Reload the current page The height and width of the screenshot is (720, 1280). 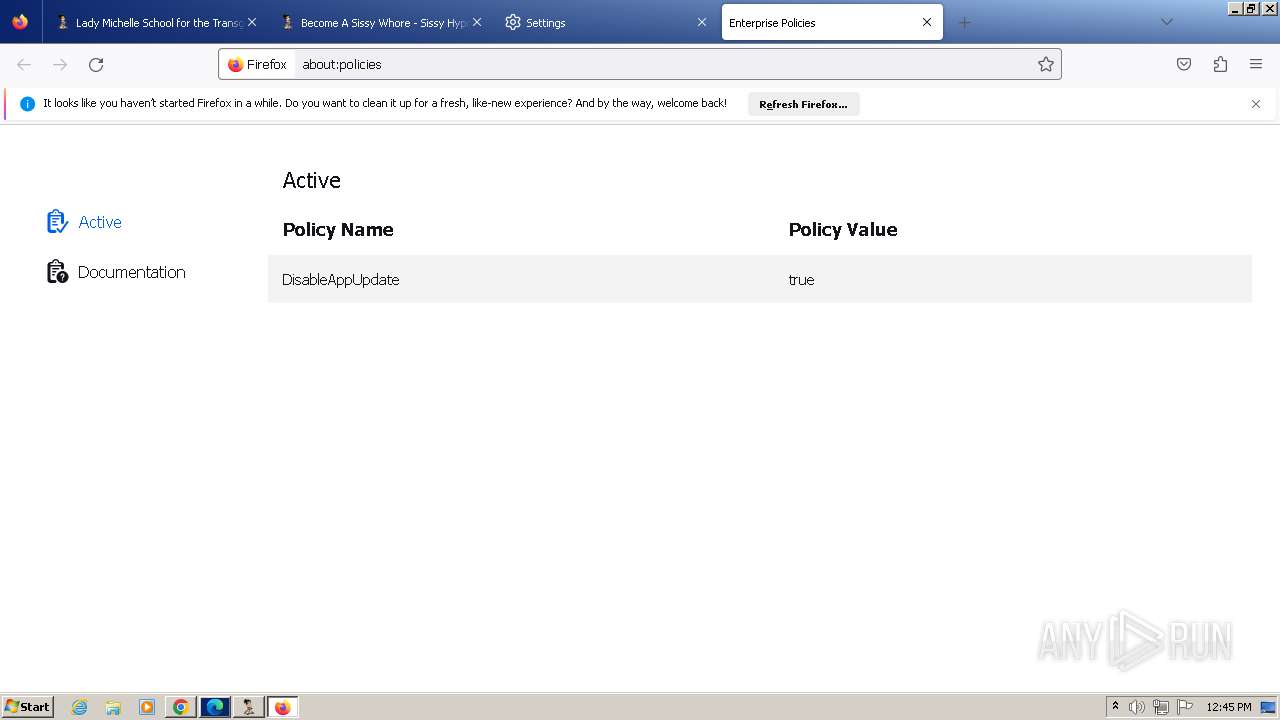click(96, 64)
